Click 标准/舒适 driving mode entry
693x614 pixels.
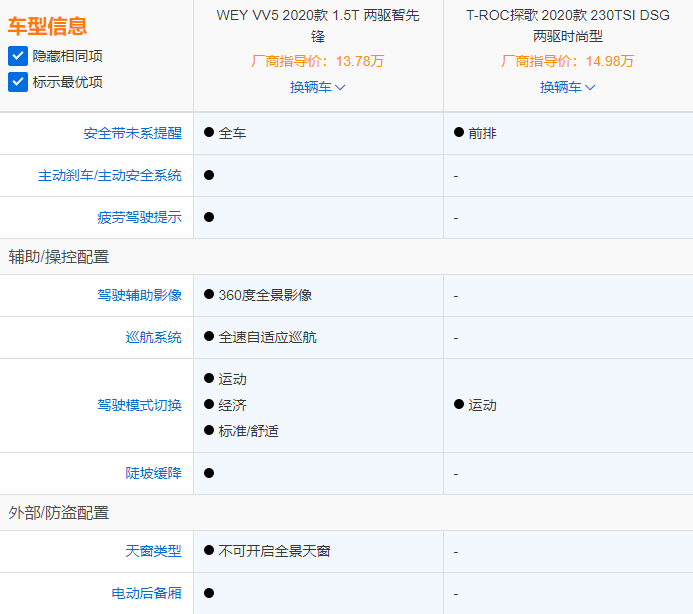tap(248, 431)
